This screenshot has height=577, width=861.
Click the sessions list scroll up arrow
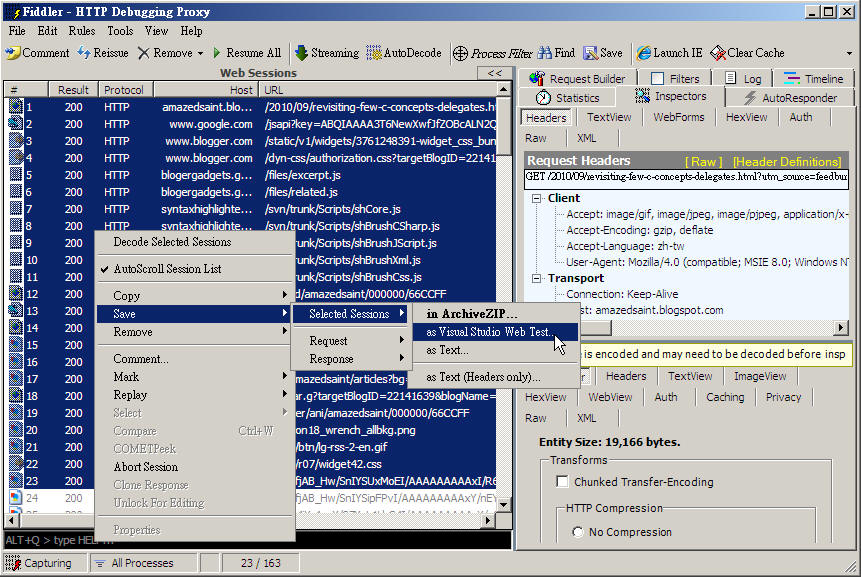tap(504, 89)
